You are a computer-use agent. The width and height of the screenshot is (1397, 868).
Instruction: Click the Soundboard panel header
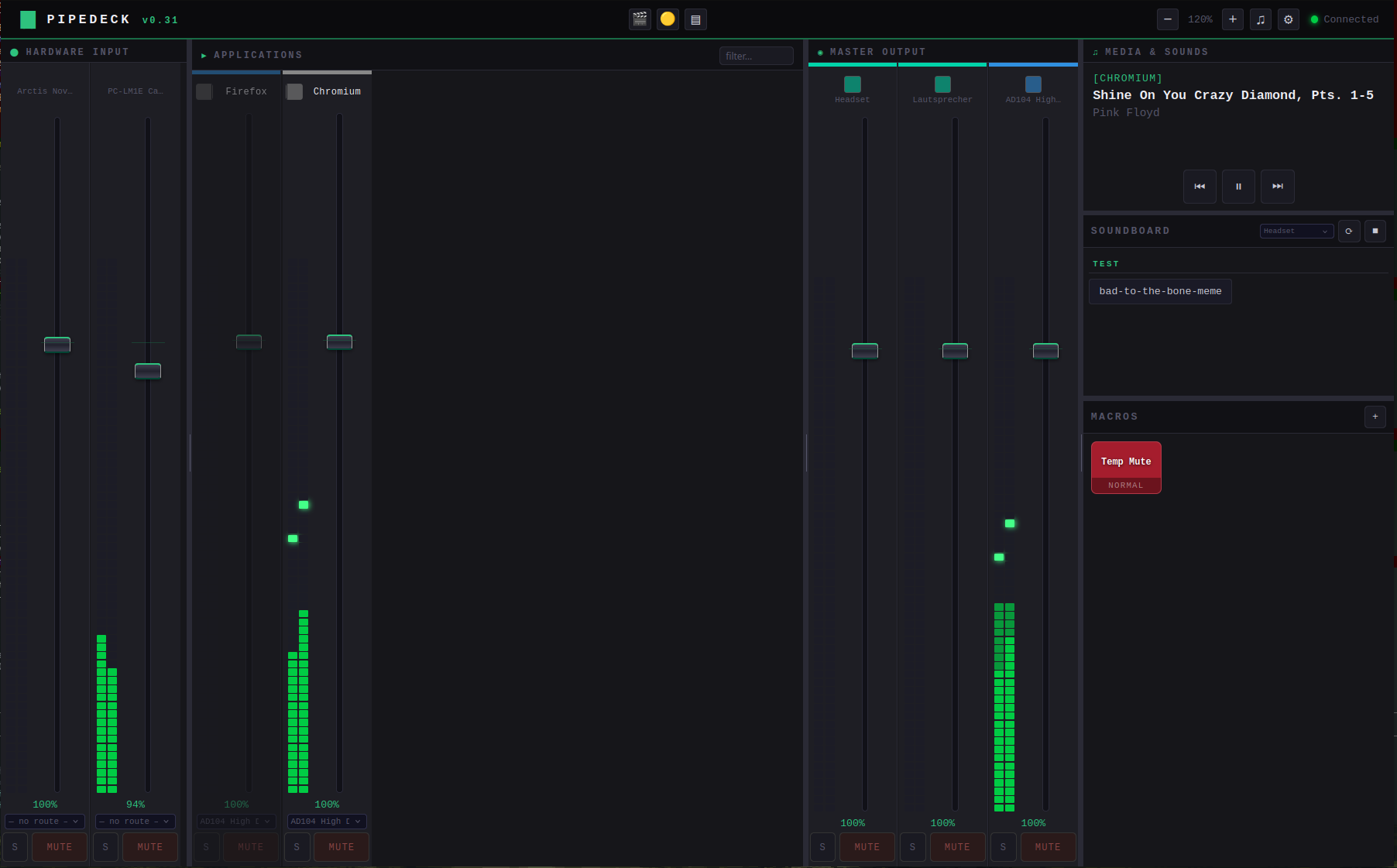click(1131, 231)
